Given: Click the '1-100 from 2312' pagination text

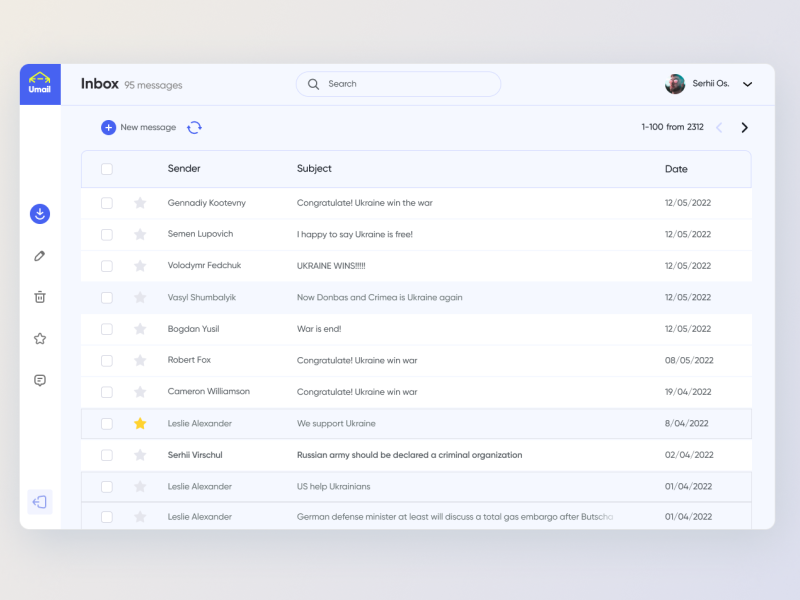Looking at the screenshot, I should point(672,127).
